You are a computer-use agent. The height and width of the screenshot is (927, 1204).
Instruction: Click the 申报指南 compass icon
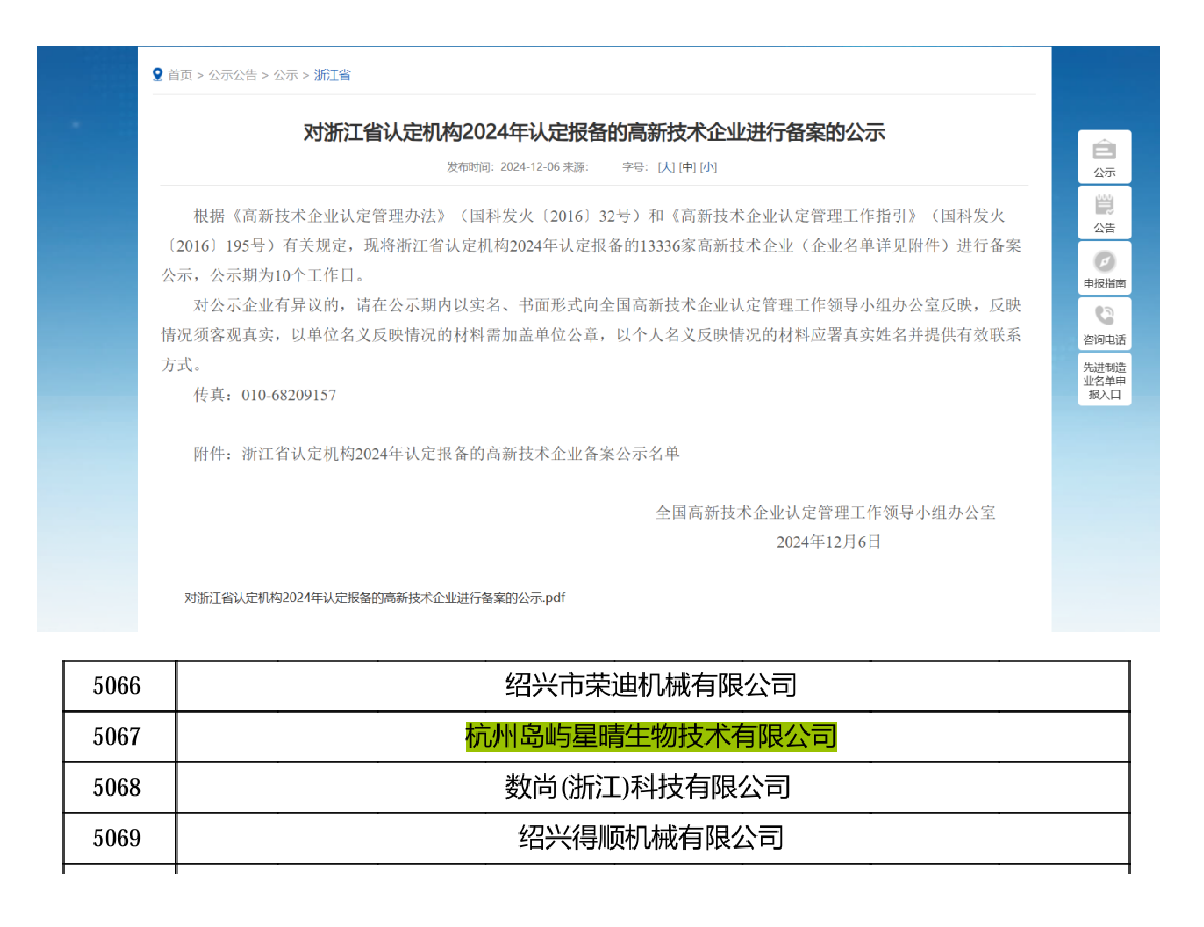[1104, 262]
